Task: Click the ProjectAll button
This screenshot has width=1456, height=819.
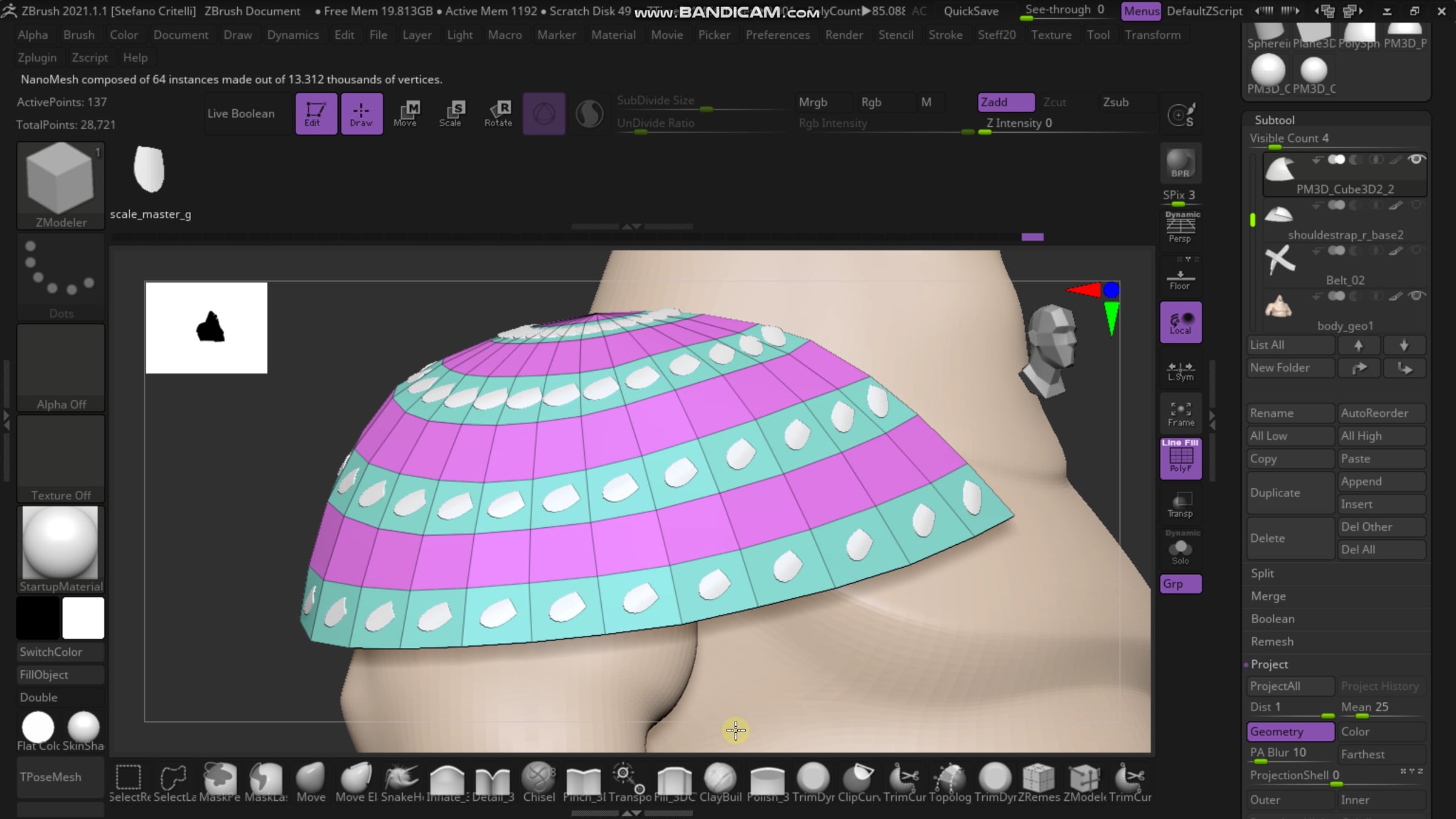Action: [1290, 686]
